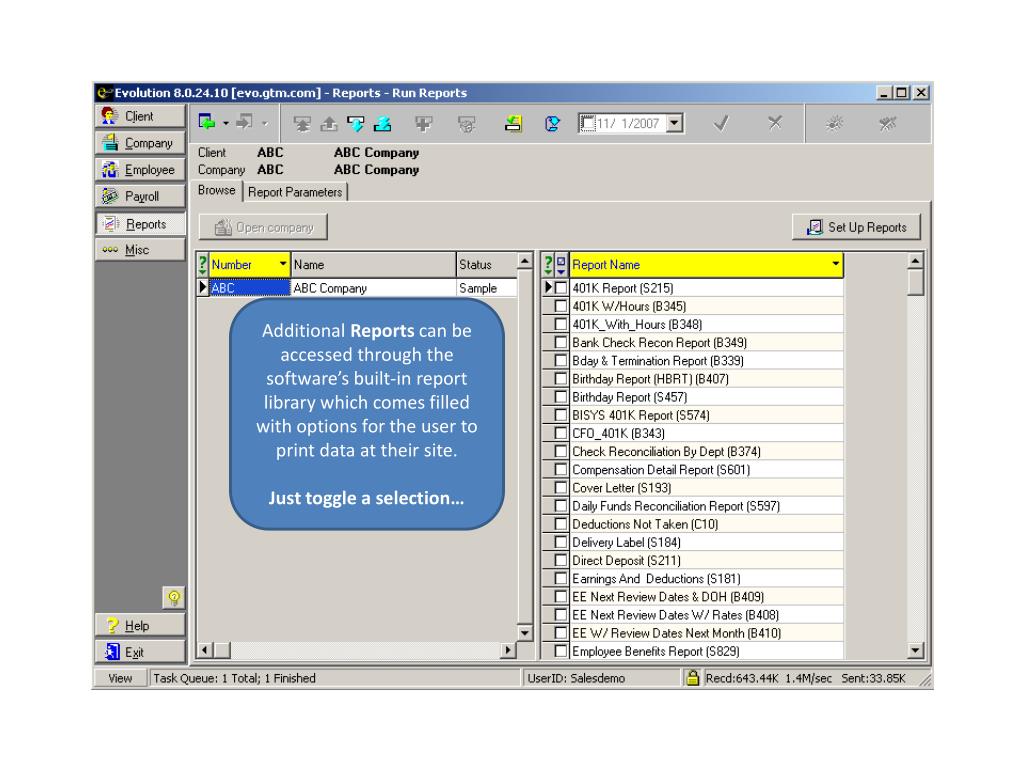This screenshot has height=768, width=1024.
Task: Click the previous record up arrow icon
Action: point(328,123)
